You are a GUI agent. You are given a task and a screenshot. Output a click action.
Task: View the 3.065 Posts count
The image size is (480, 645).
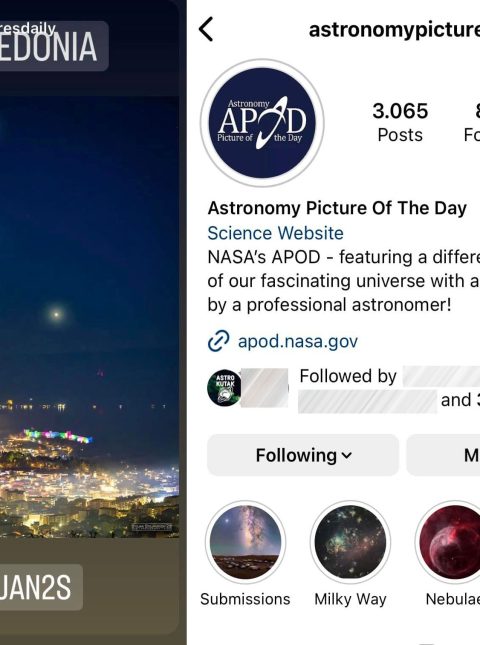click(x=400, y=122)
